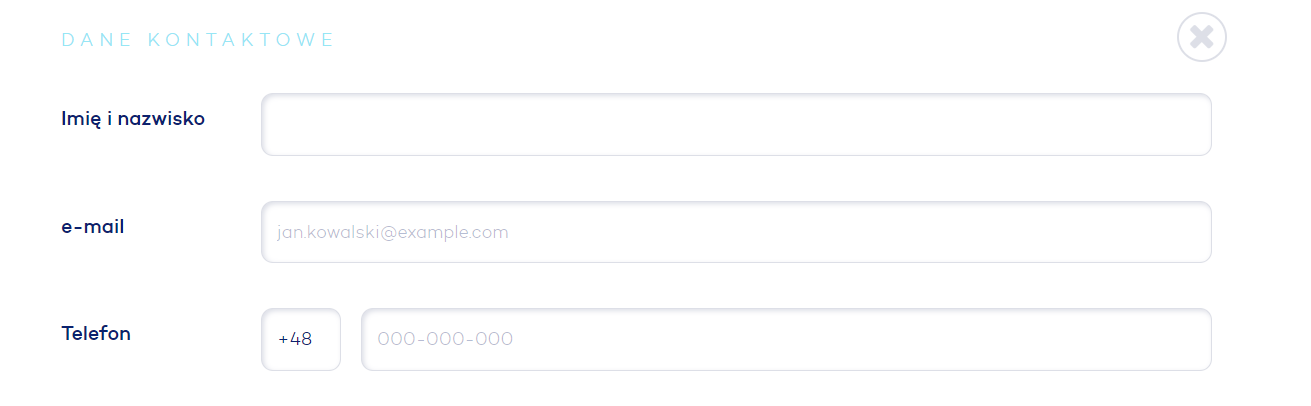This screenshot has width=1311, height=406.
Task: Focus the phone number field
Action: pos(786,339)
